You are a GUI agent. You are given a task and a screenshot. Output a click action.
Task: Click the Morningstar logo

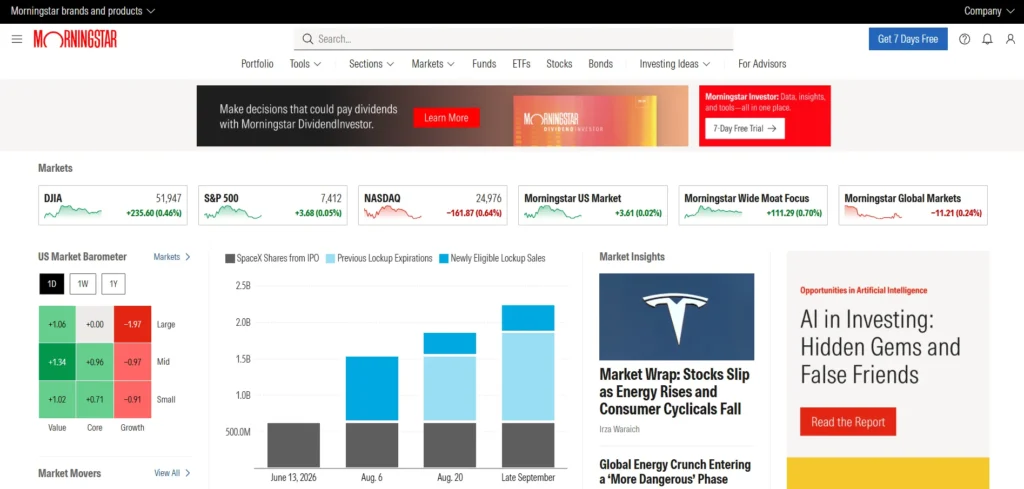point(75,39)
